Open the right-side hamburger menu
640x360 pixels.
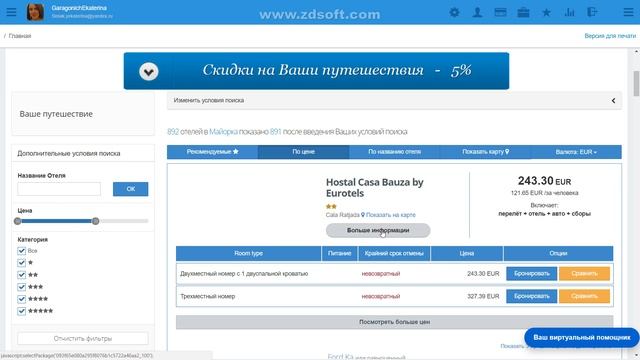tap(629, 12)
